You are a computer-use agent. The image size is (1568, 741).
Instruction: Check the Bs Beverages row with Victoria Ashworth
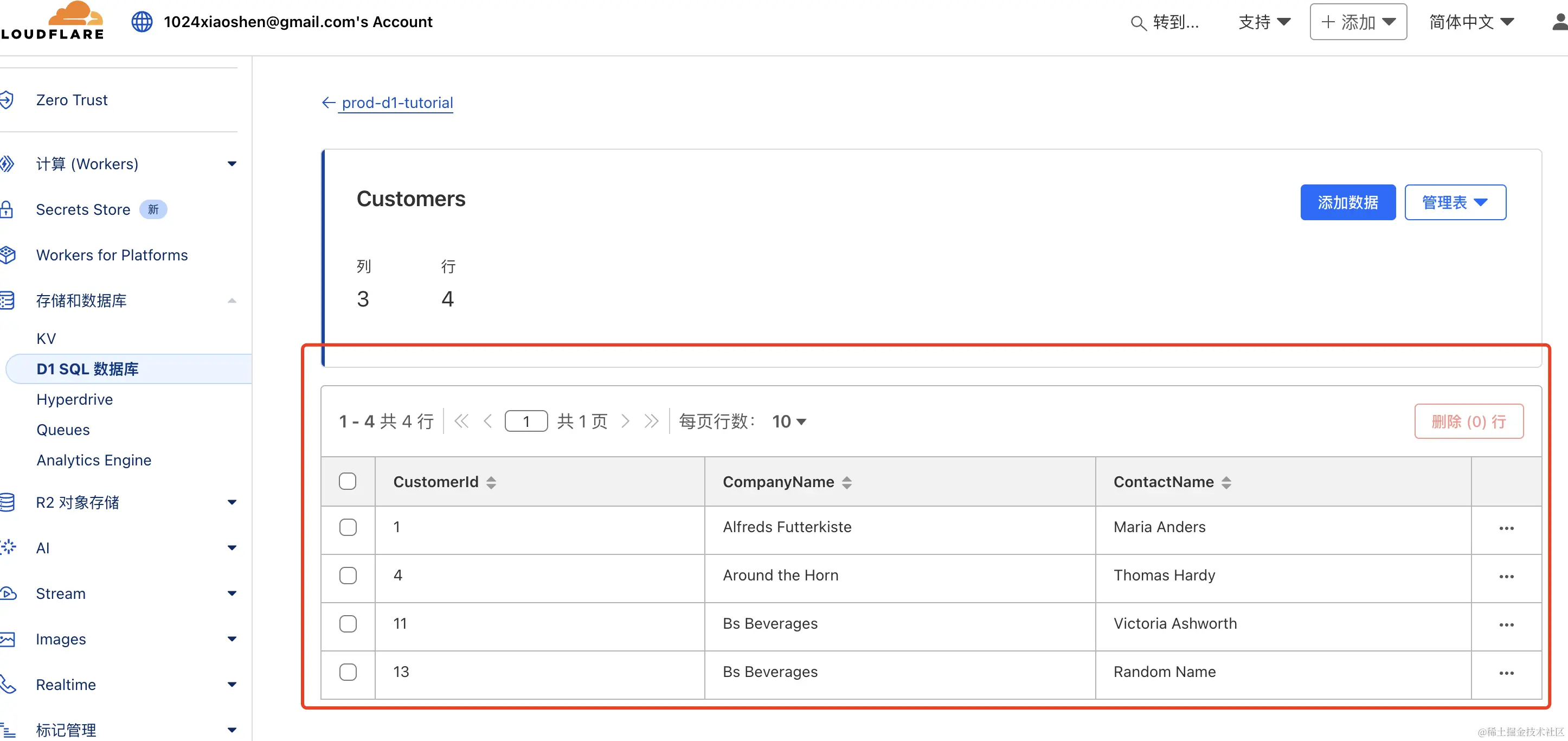click(x=348, y=624)
